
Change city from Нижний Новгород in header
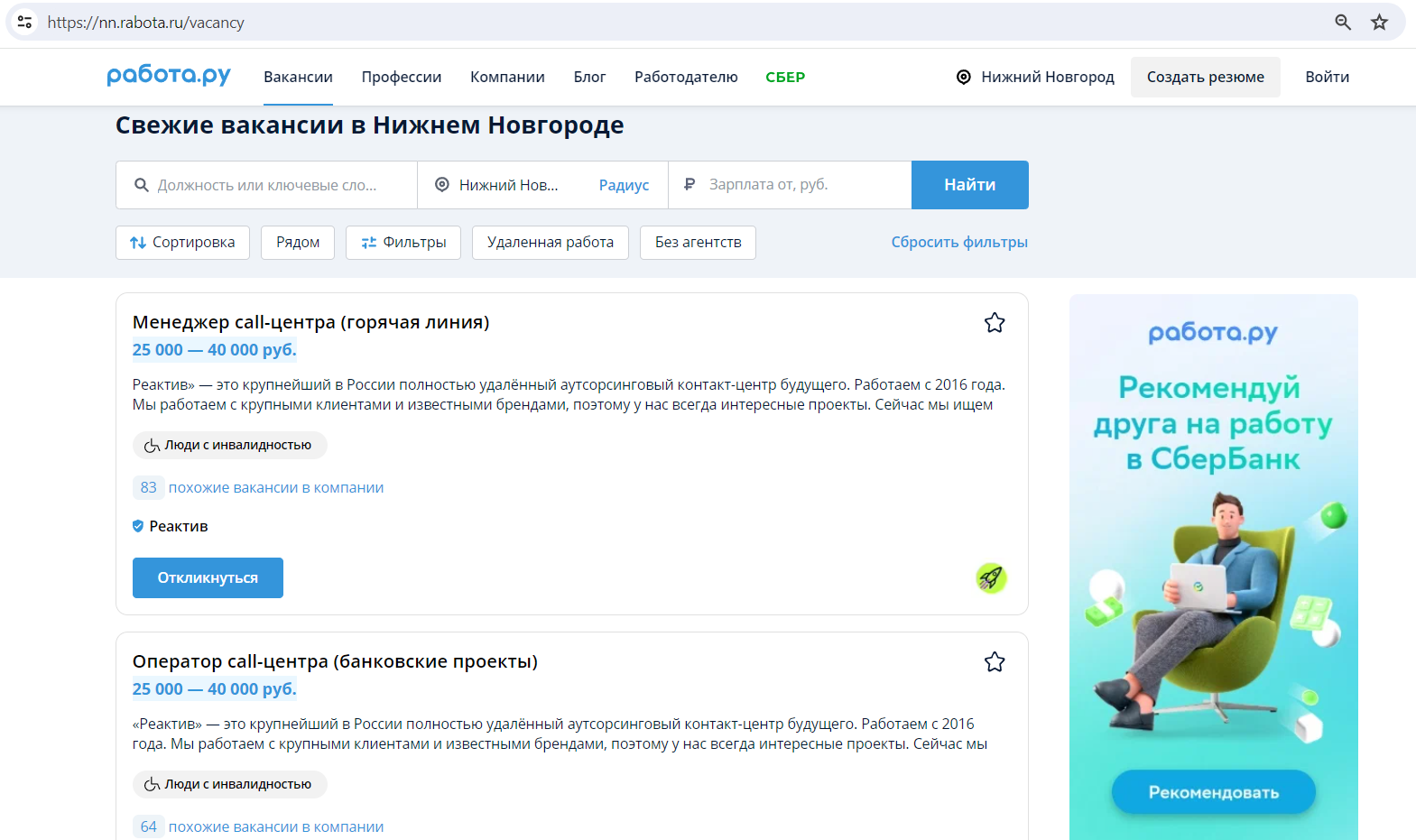(1048, 78)
